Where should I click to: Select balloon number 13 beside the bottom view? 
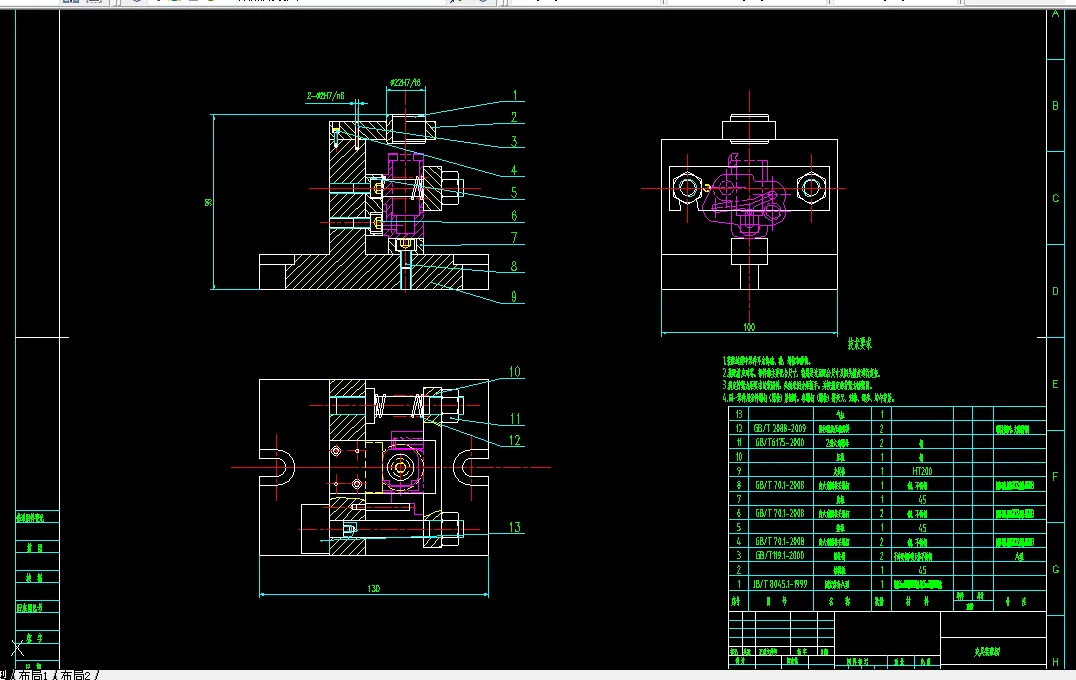pyautogui.click(x=515, y=527)
